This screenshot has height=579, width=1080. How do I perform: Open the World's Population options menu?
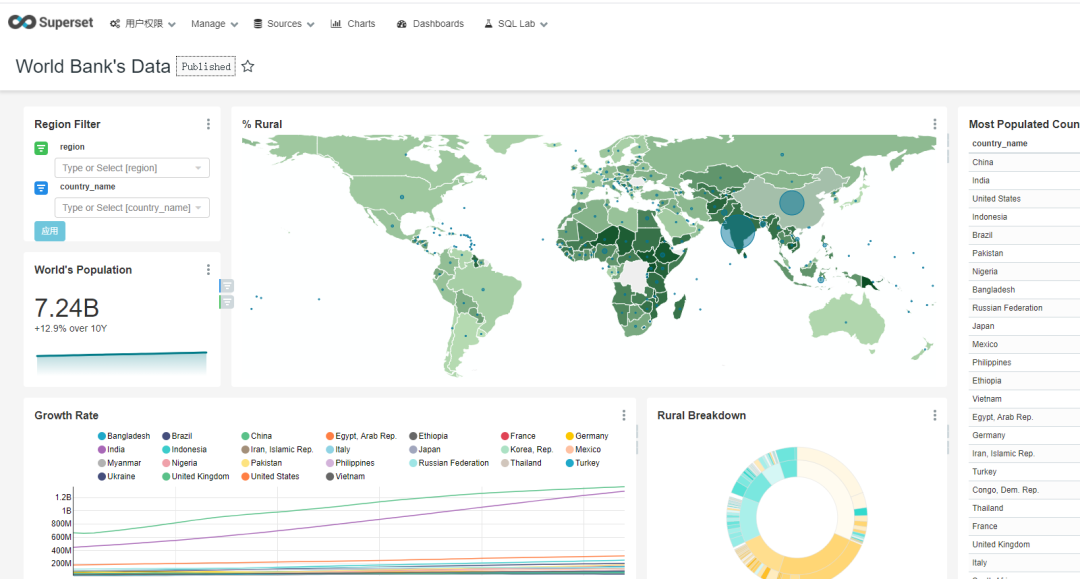point(208,270)
